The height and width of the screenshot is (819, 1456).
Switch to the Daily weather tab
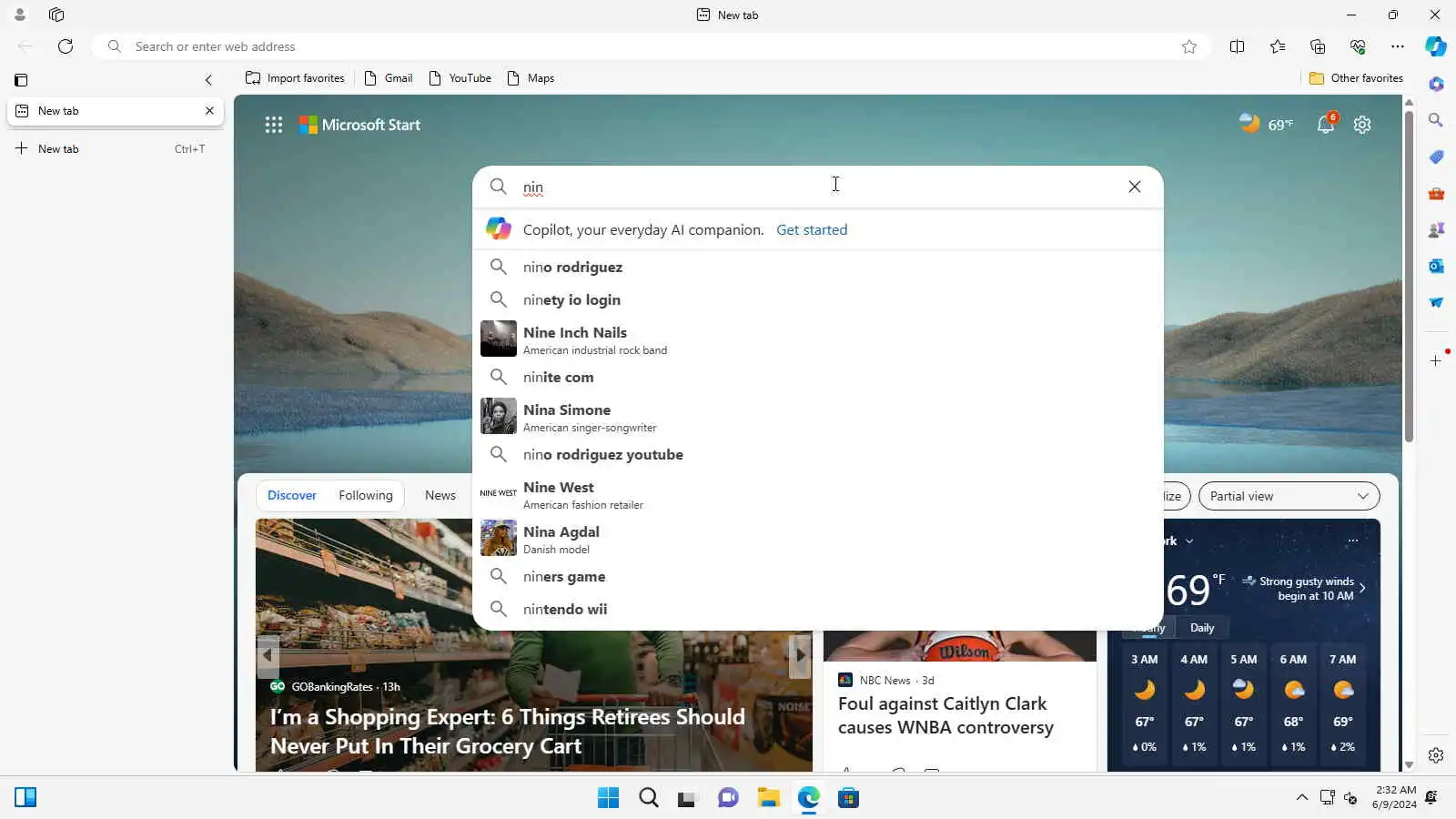click(x=1202, y=628)
